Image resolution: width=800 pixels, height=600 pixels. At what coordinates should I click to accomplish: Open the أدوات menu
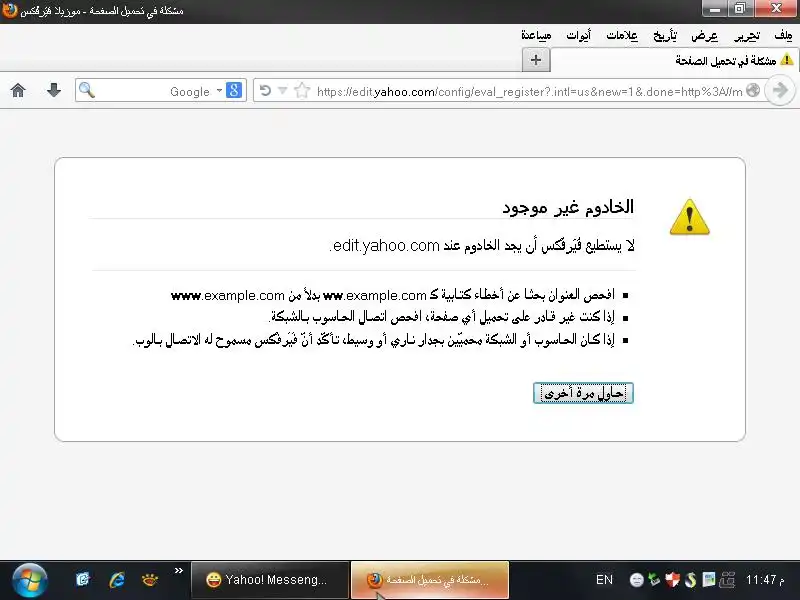pyautogui.click(x=579, y=35)
